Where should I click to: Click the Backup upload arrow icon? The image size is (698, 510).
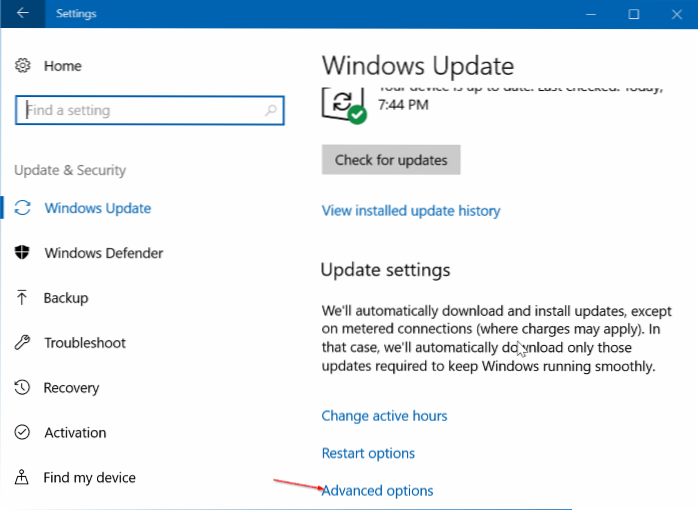click(22, 298)
